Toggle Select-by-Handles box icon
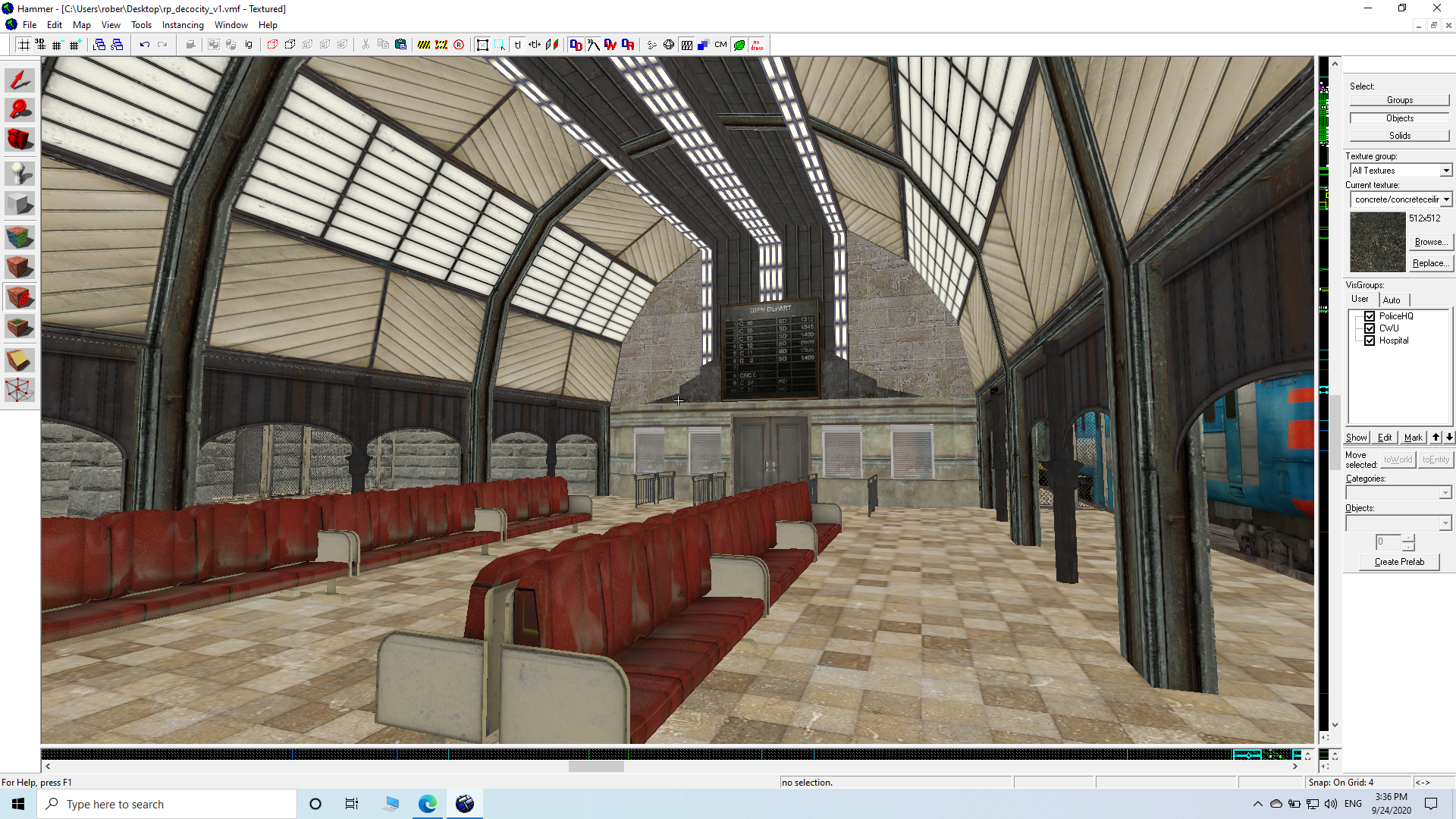The width and height of the screenshot is (1456, 819). click(482, 45)
